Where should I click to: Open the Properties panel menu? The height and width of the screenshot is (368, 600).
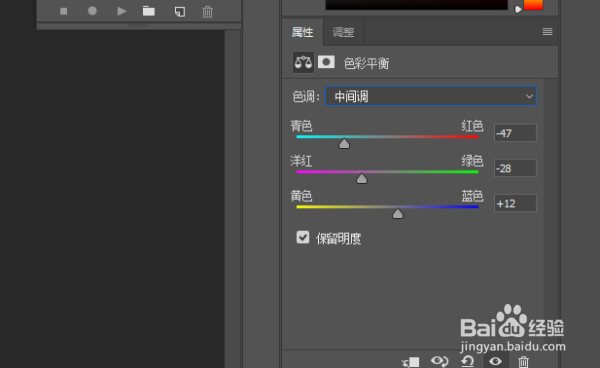click(547, 32)
